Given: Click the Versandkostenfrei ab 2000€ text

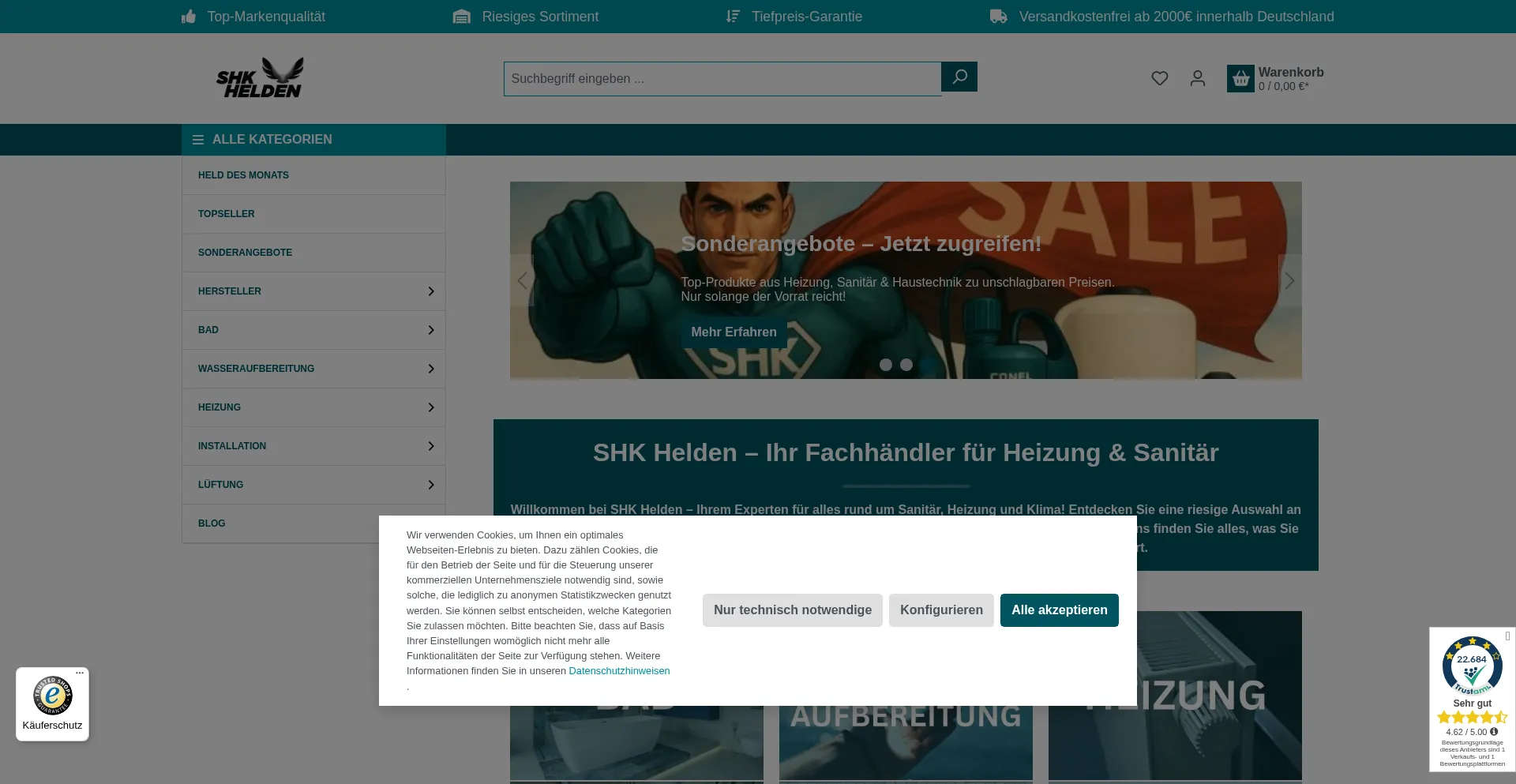Looking at the screenshot, I should (1176, 17).
